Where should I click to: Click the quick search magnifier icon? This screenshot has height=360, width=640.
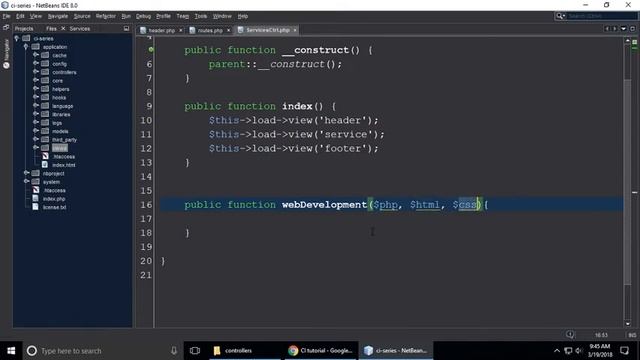(560, 16)
